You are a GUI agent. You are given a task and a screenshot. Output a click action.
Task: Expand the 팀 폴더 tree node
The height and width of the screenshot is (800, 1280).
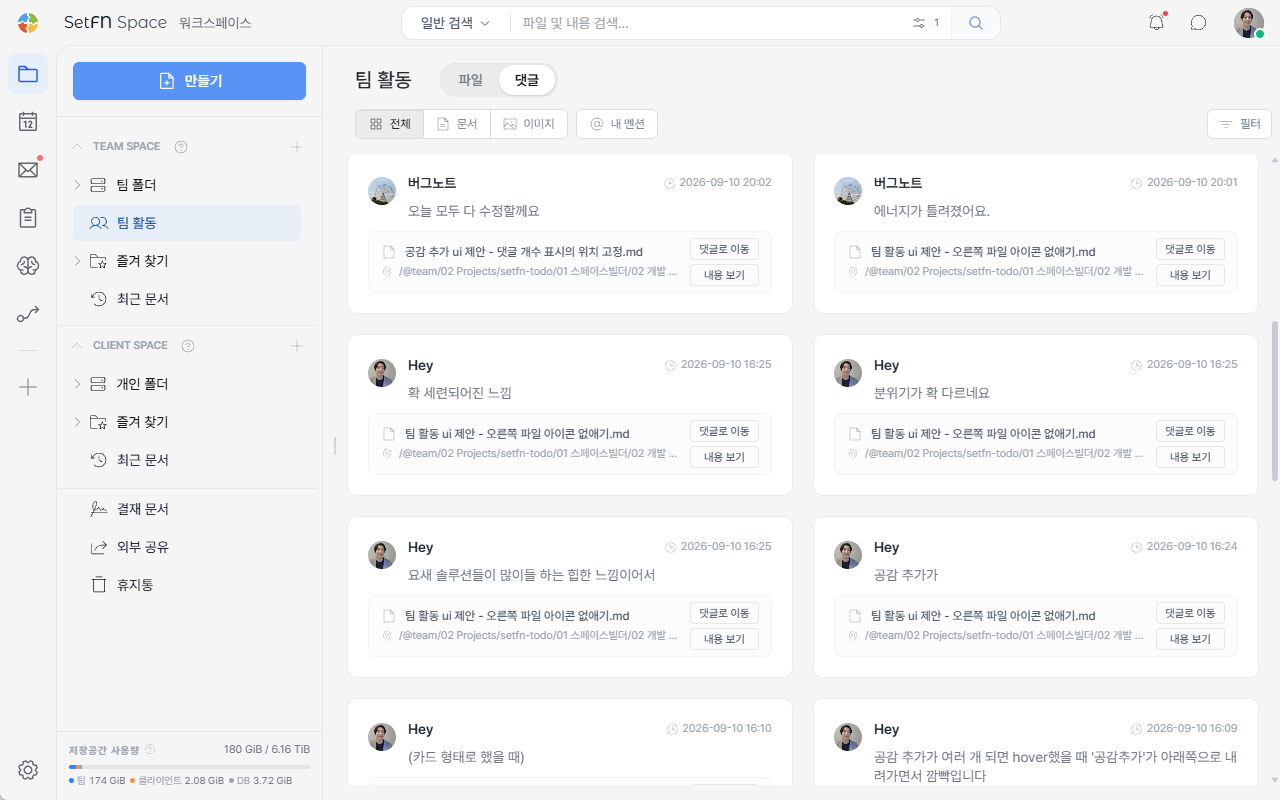[78, 185]
